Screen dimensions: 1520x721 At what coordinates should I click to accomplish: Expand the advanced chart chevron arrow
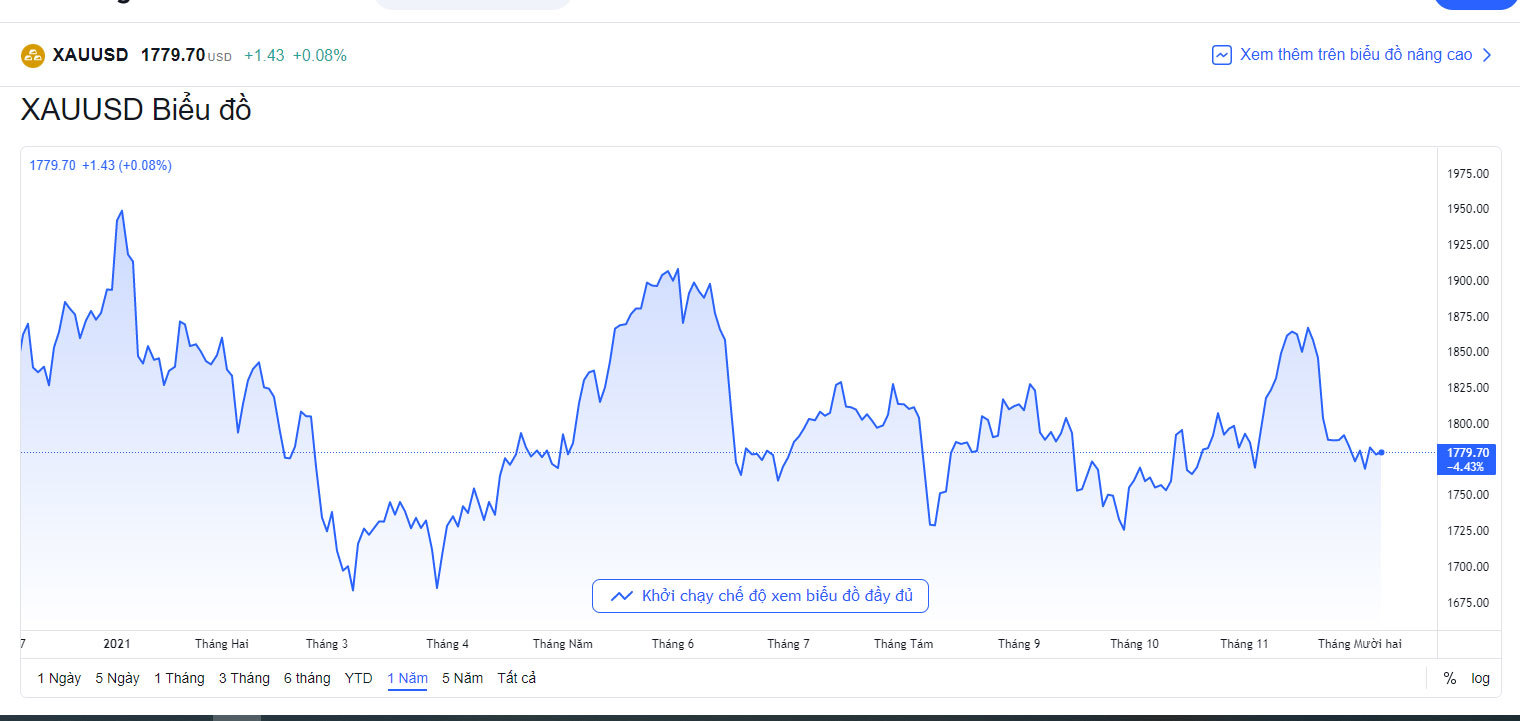1487,55
